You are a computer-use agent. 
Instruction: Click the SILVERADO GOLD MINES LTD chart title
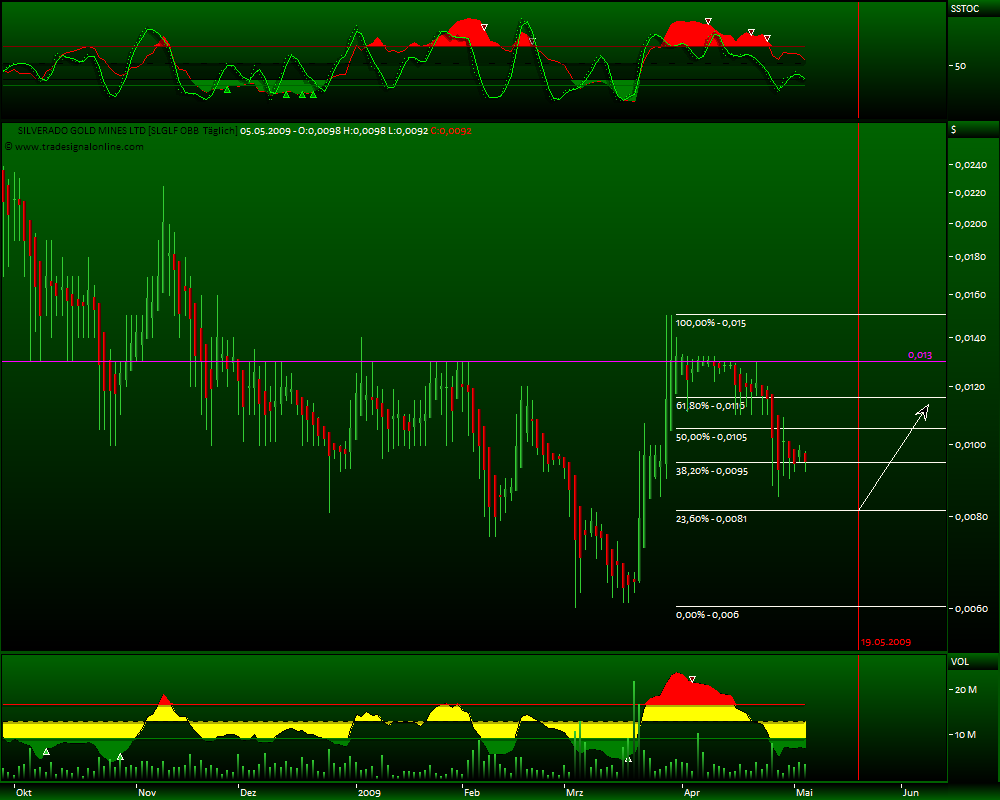(82, 131)
